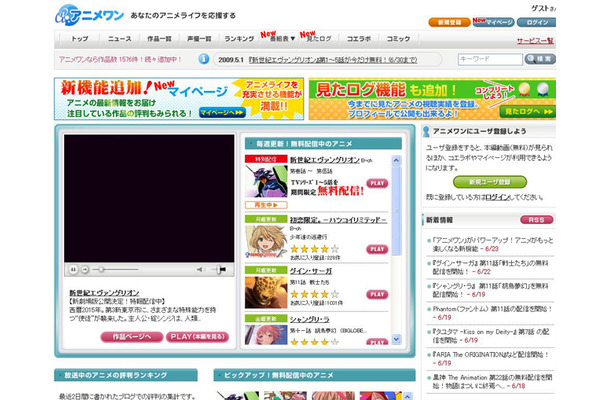Viewport: 610px width, 400px height.
Task: Open the サービス一覧 link
Action: 535,40
